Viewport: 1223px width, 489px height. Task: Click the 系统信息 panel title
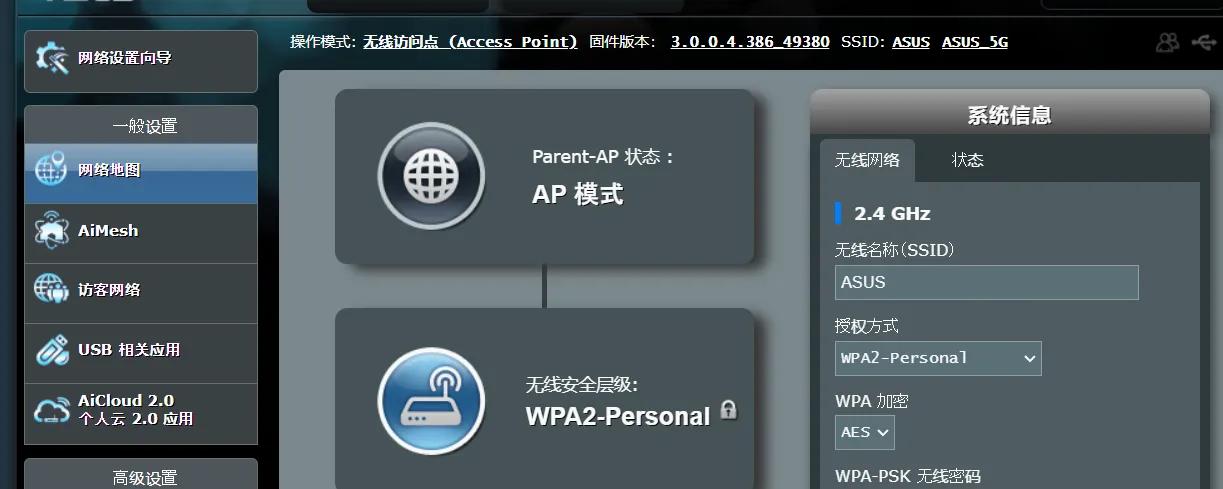tap(1009, 115)
